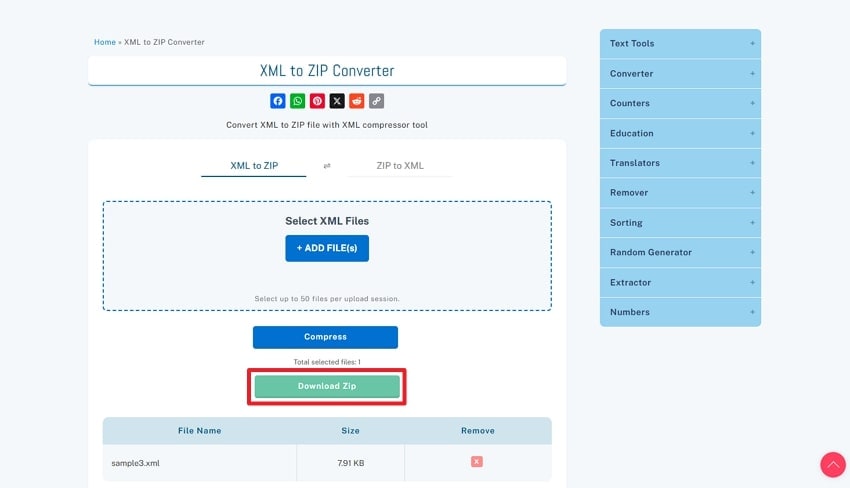
Task: Copy page link with chain icon
Action: (377, 101)
